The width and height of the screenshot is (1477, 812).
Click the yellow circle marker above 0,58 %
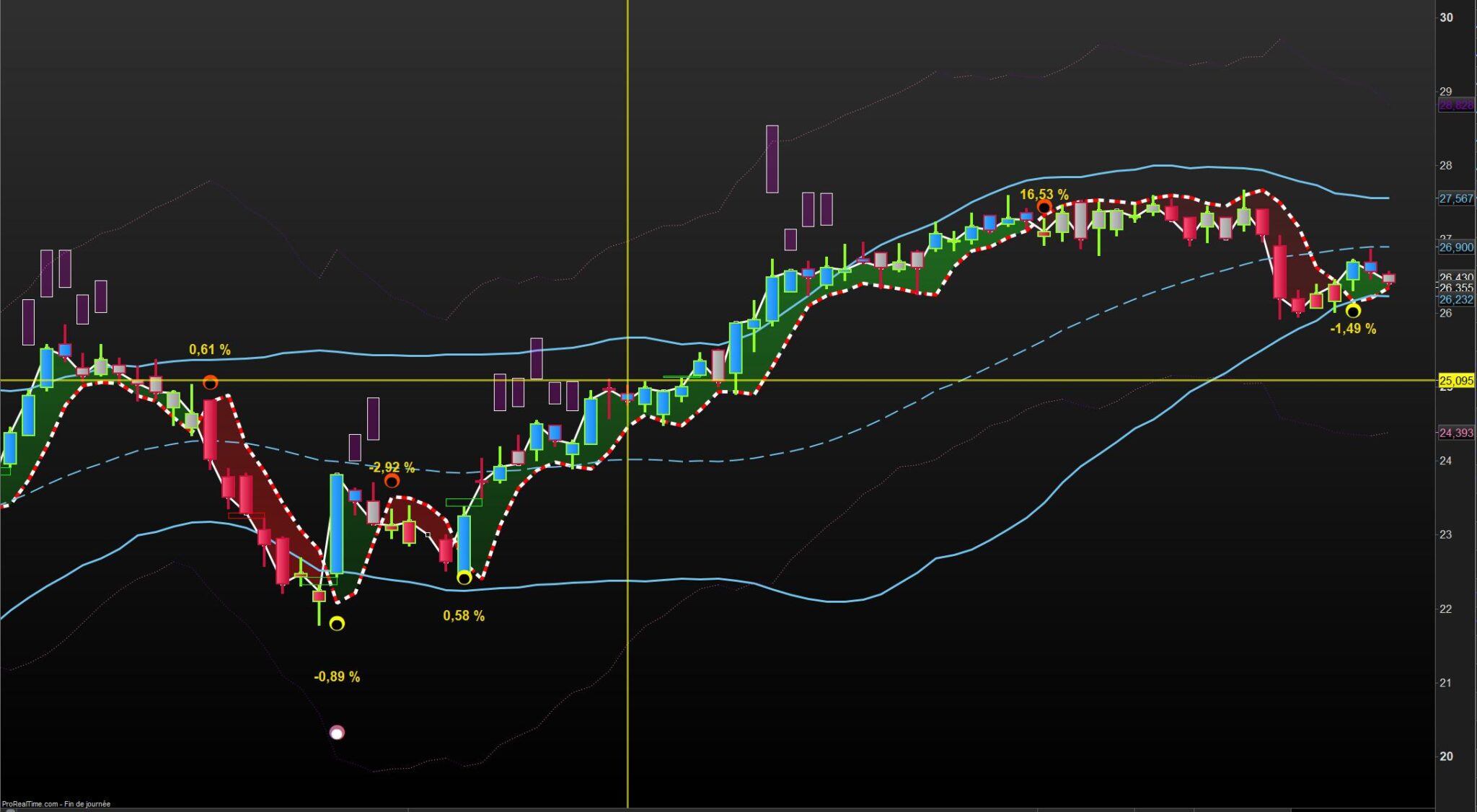point(464,578)
